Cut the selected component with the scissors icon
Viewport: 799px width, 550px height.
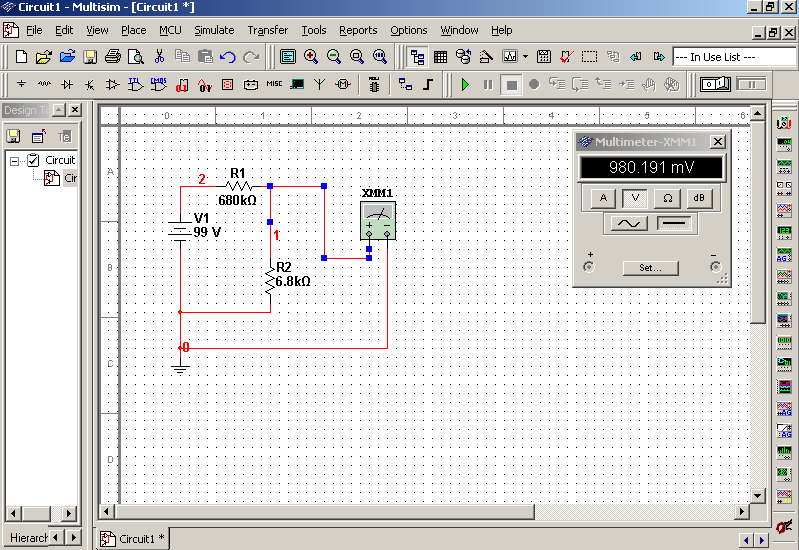159,57
